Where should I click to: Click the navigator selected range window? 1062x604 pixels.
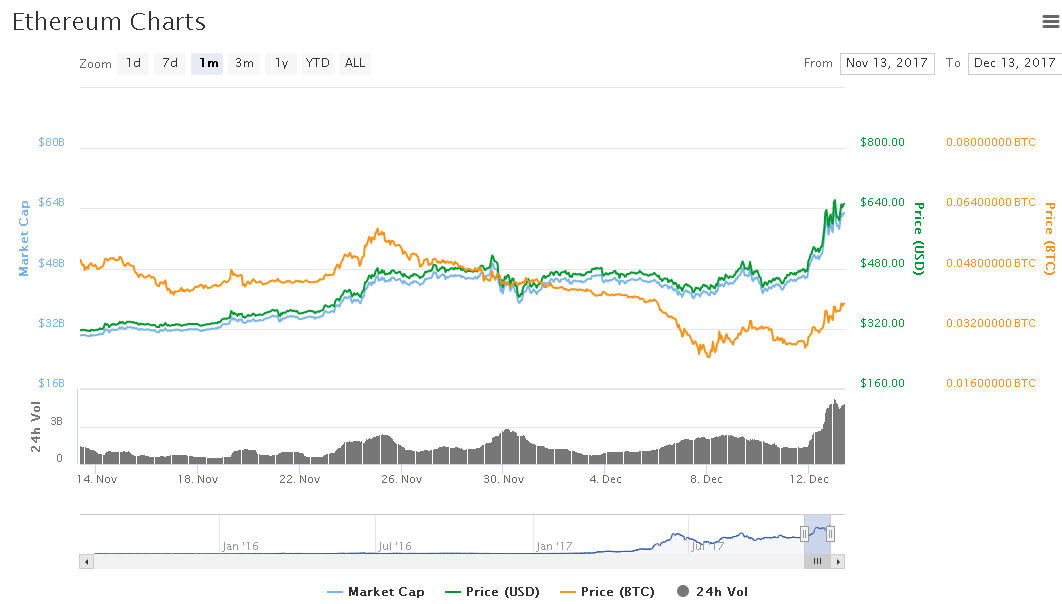(x=817, y=534)
